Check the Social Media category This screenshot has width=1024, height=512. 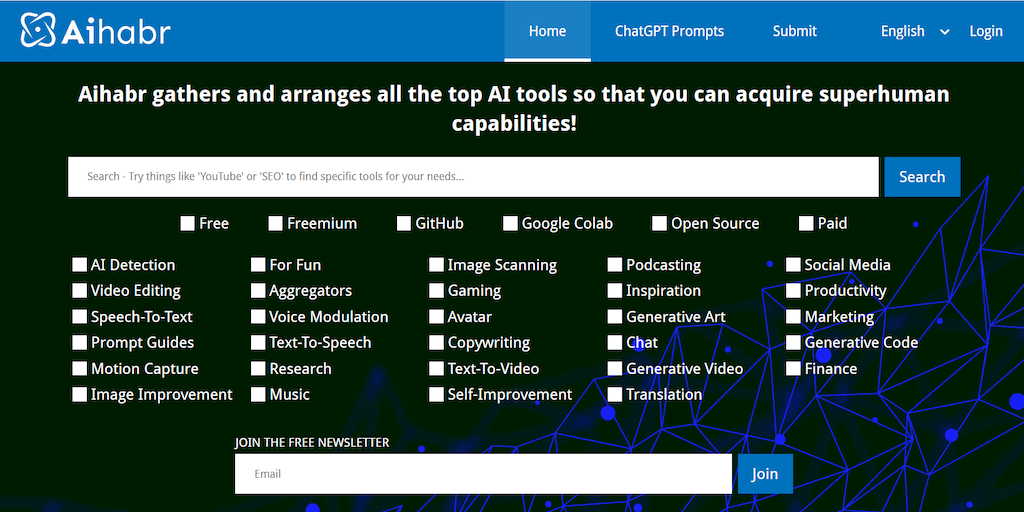tap(793, 265)
